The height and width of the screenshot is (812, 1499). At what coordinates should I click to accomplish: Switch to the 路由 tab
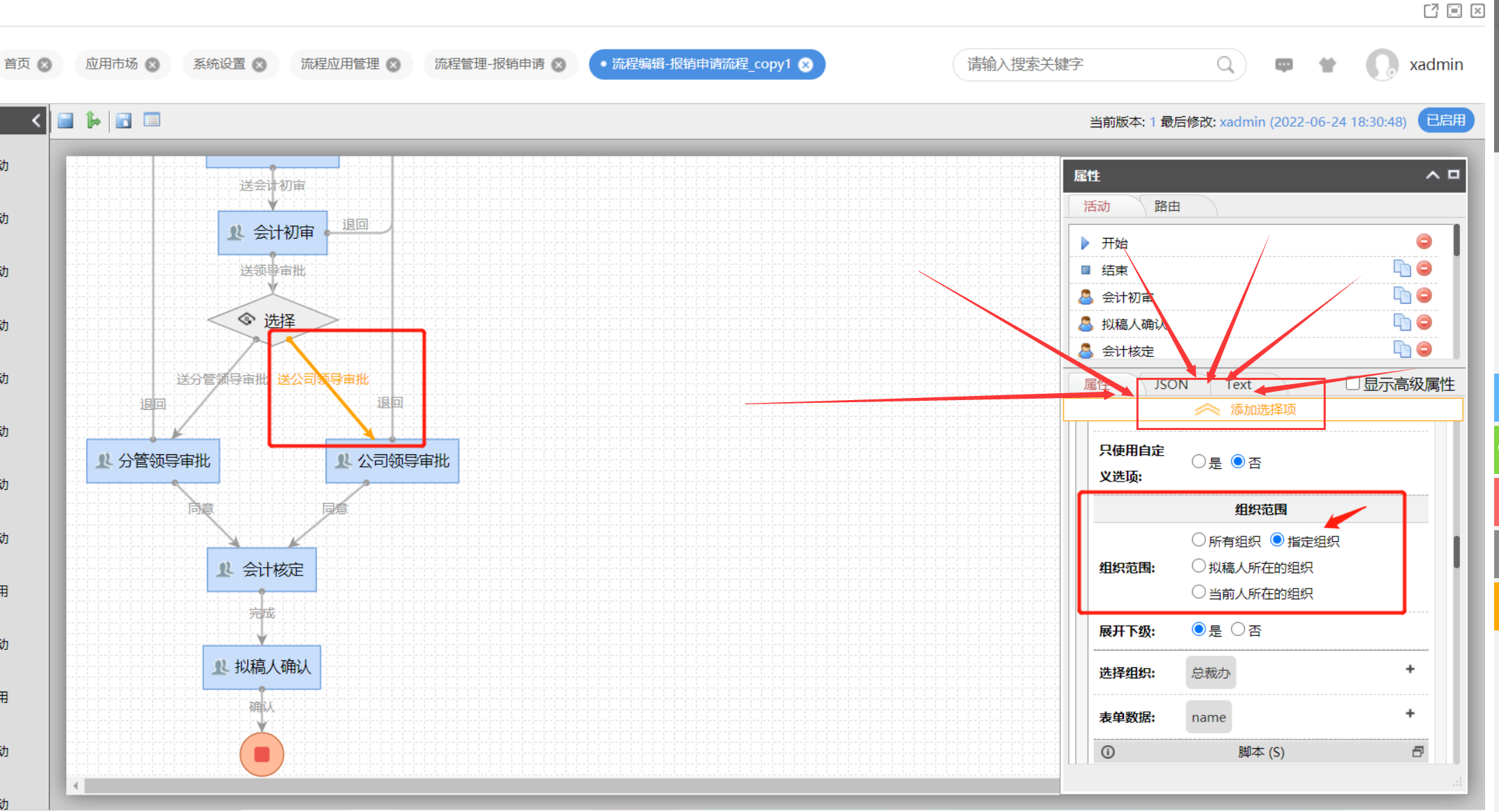tap(1167, 206)
